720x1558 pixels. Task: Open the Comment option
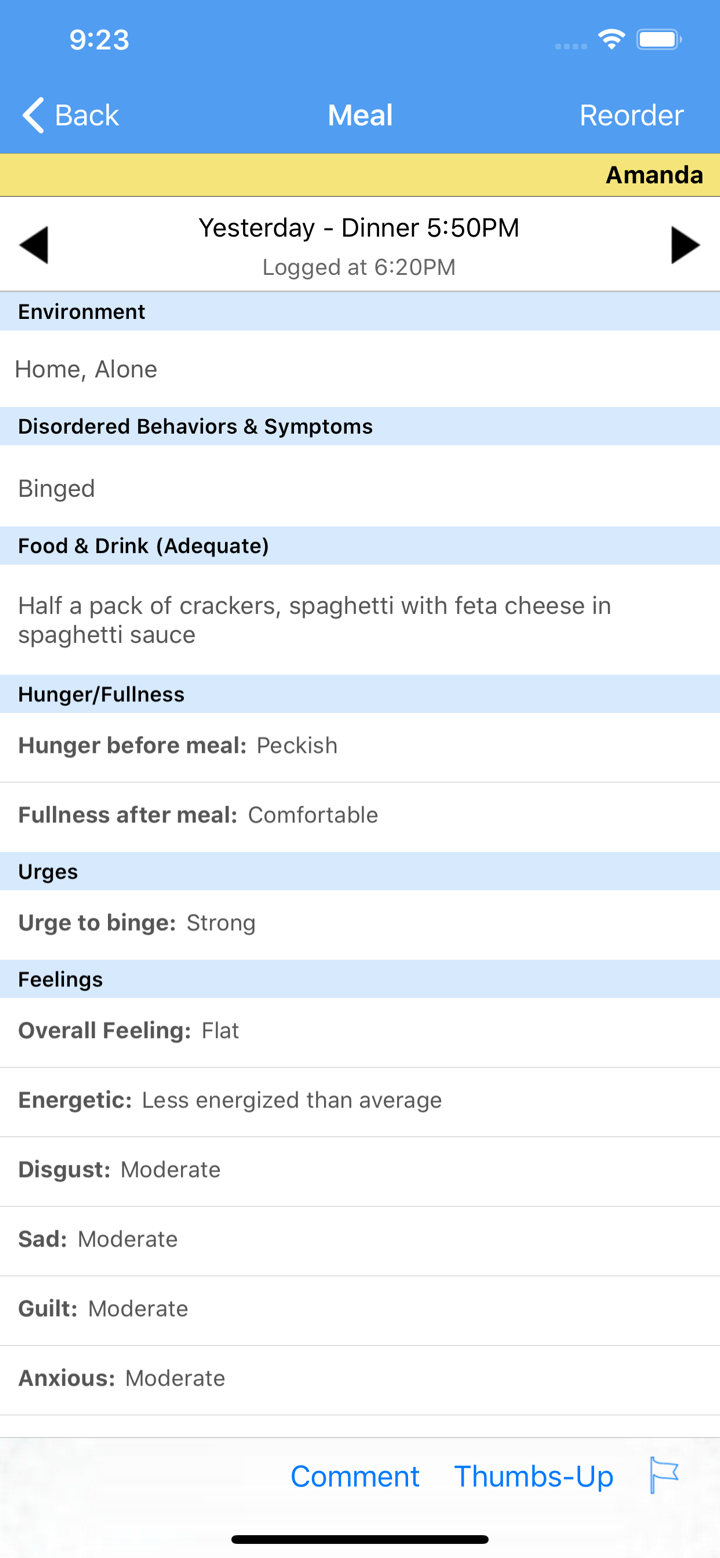coord(355,1475)
